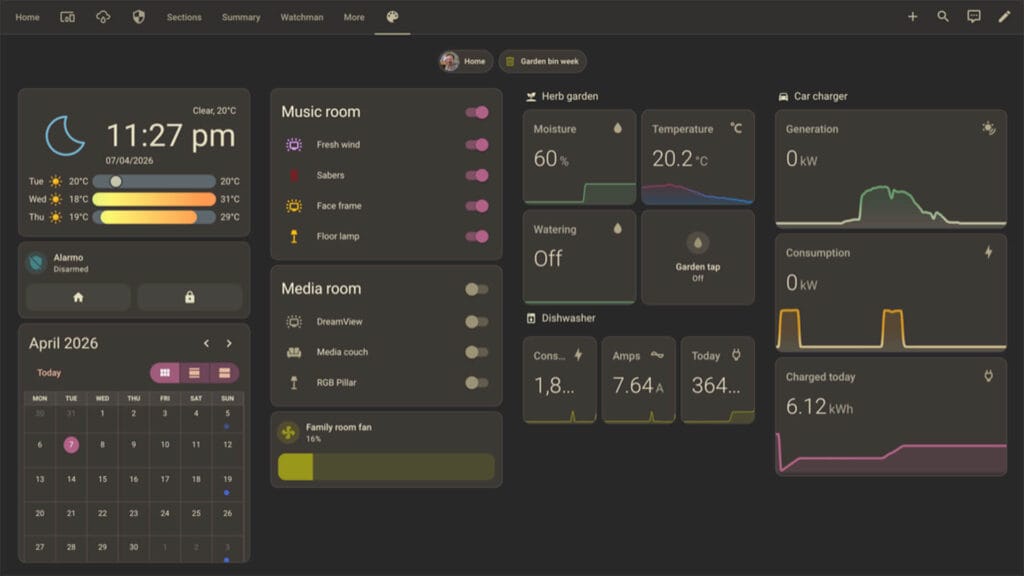Click the Garden tap water icon

(x=697, y=243)
